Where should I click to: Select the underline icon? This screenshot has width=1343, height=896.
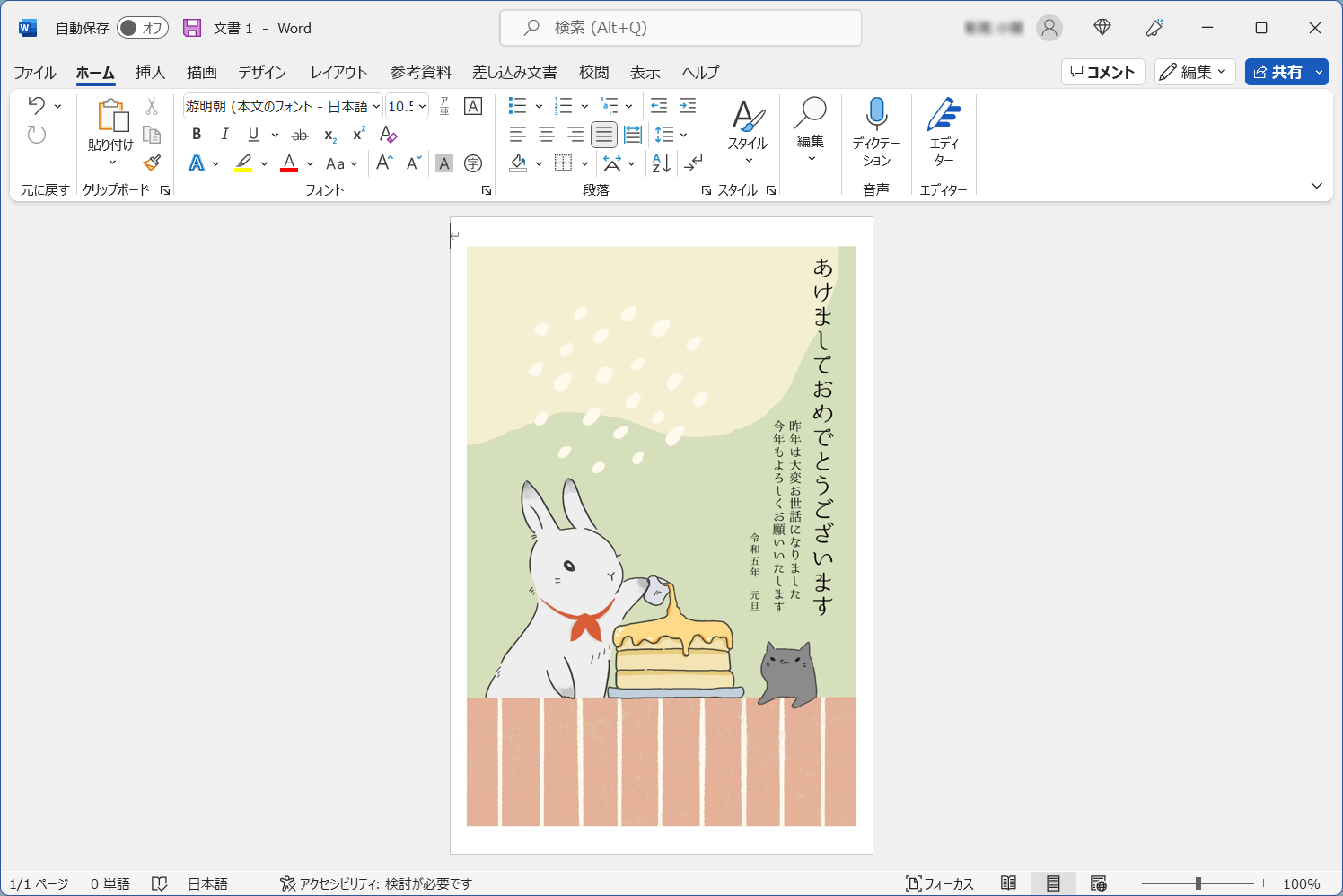[x=254, y=134]
